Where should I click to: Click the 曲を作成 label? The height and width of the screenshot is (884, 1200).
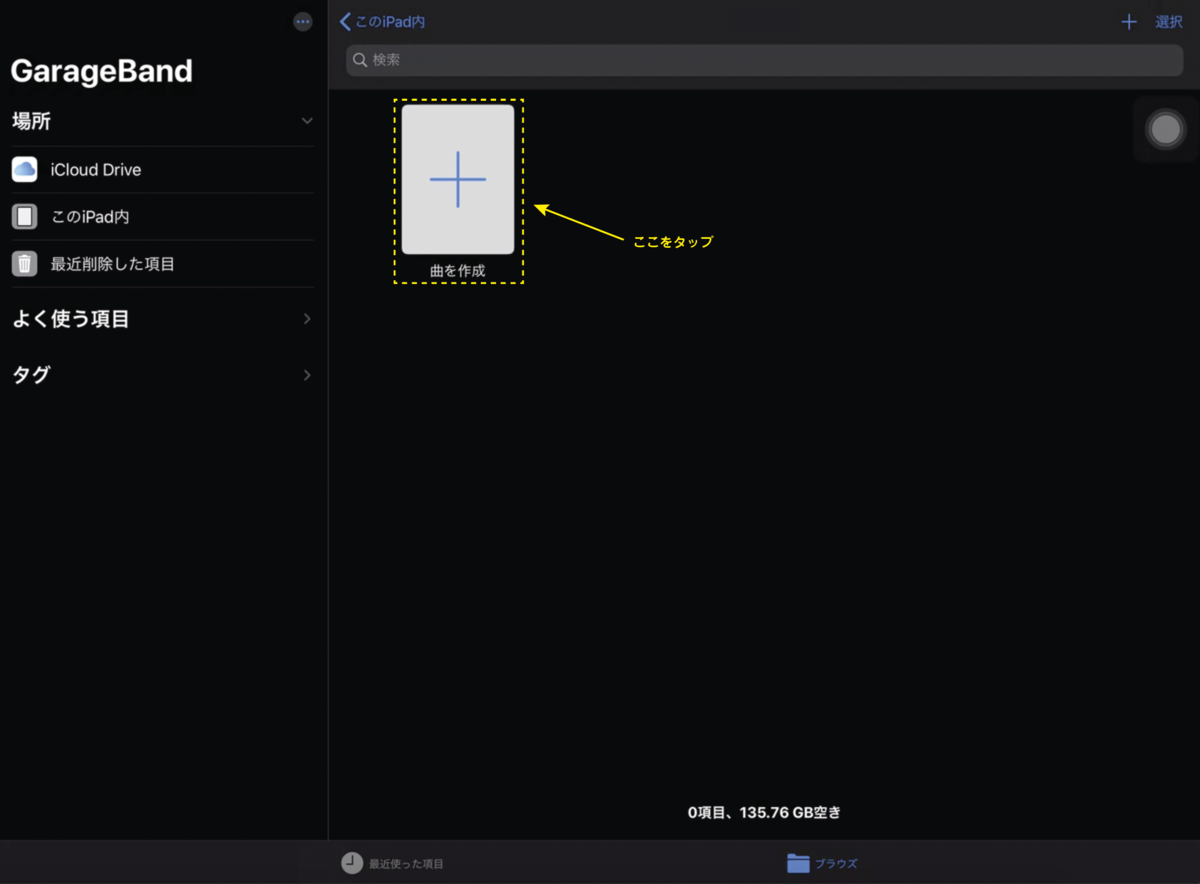tap(458, 271)
